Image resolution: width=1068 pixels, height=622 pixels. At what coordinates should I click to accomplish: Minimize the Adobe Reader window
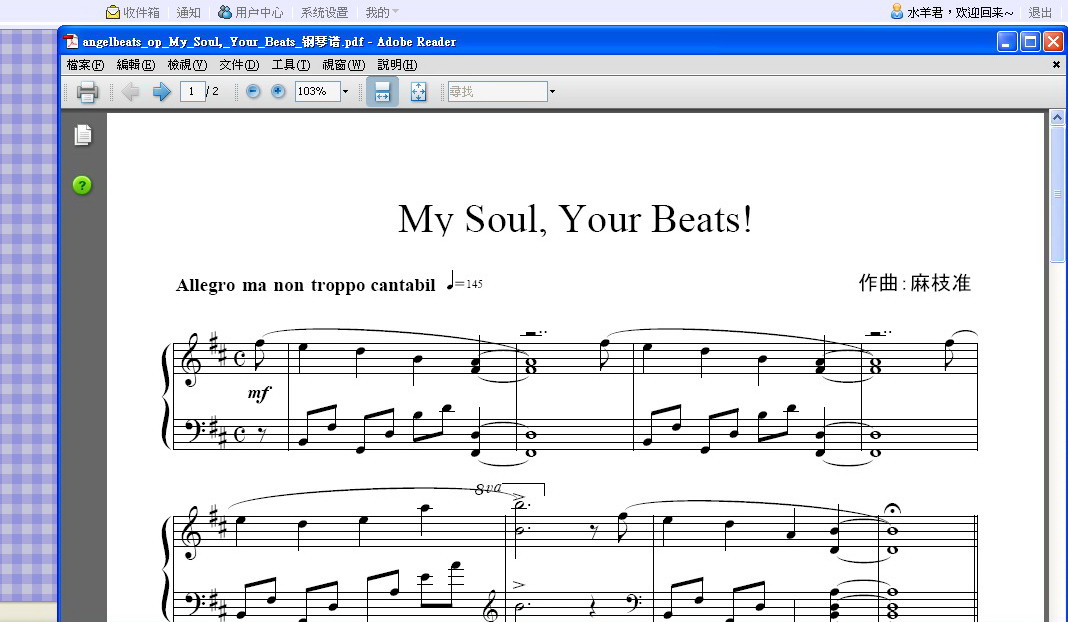click(x=1007, y=42)
